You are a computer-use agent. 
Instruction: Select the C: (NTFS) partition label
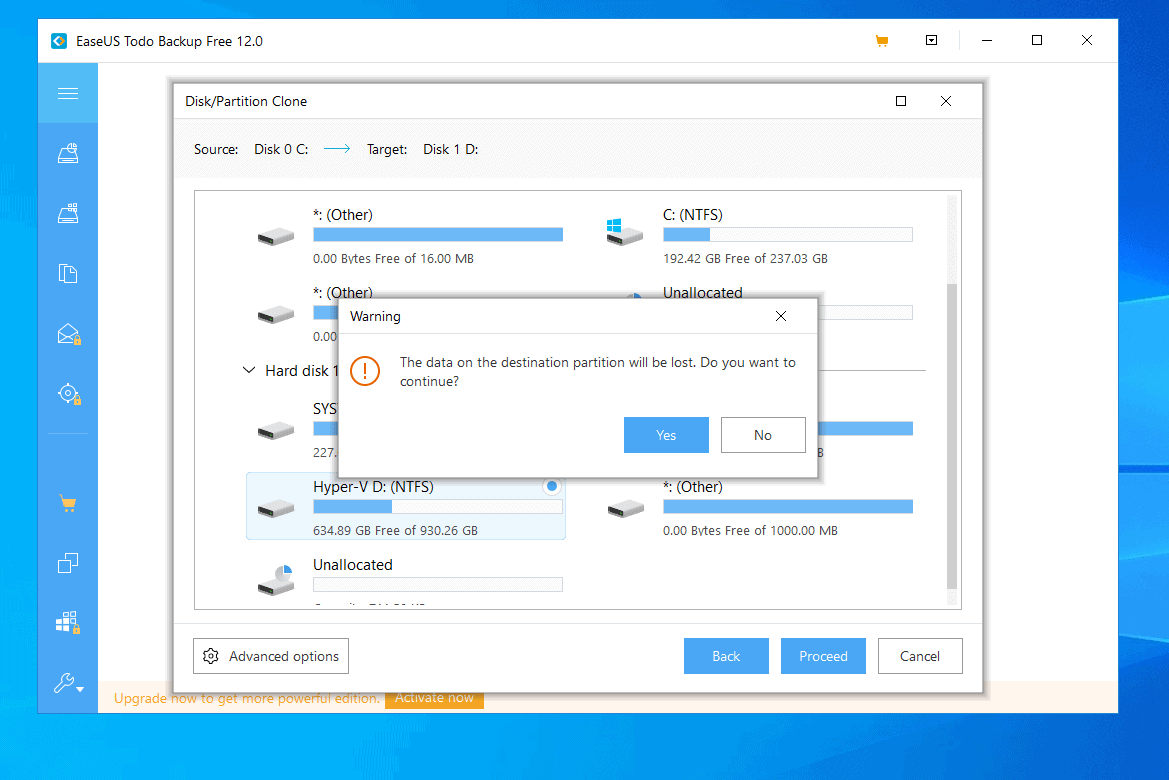click(x=693, y=215)
